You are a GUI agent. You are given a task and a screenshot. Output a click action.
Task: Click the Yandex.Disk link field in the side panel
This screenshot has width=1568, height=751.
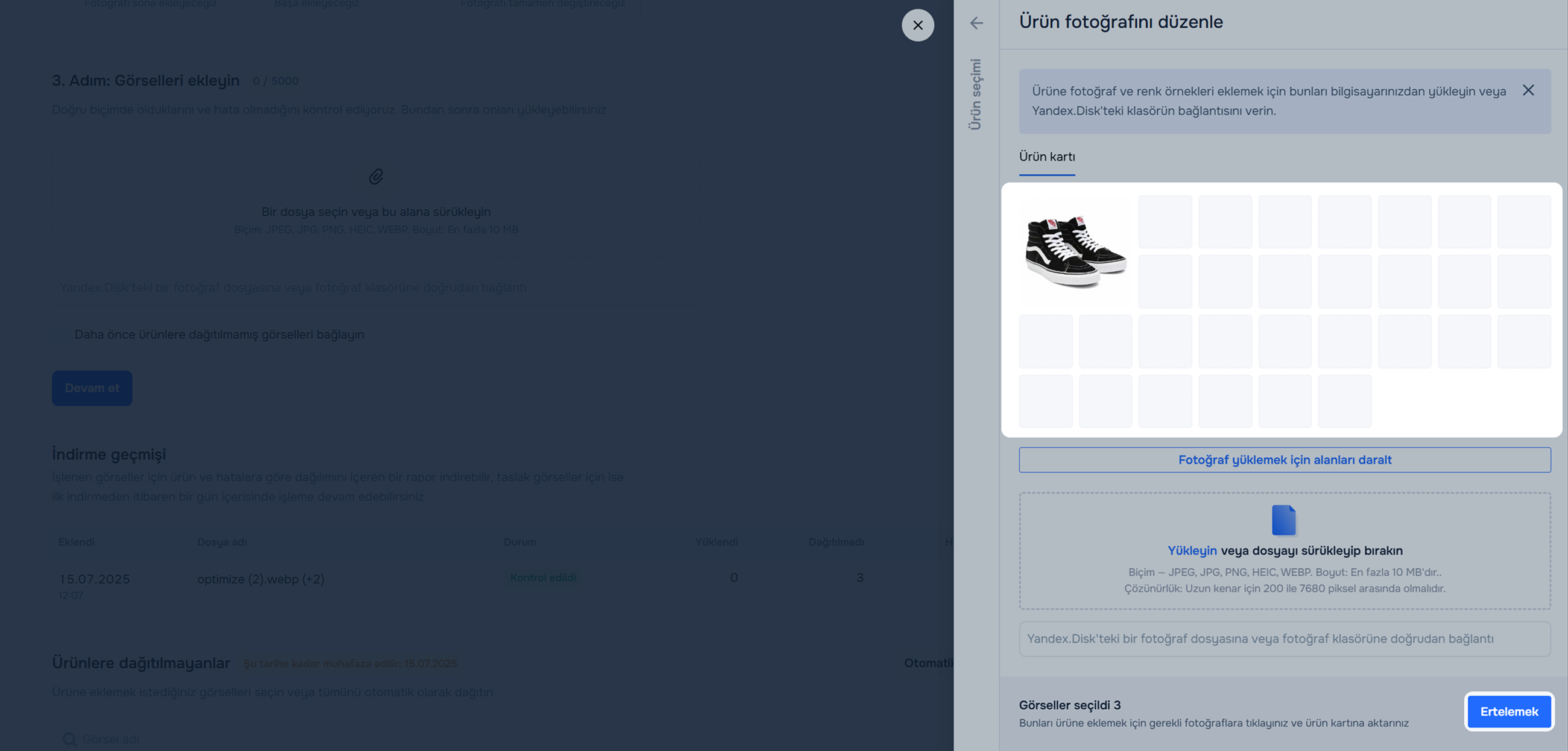pos(1285,638)
